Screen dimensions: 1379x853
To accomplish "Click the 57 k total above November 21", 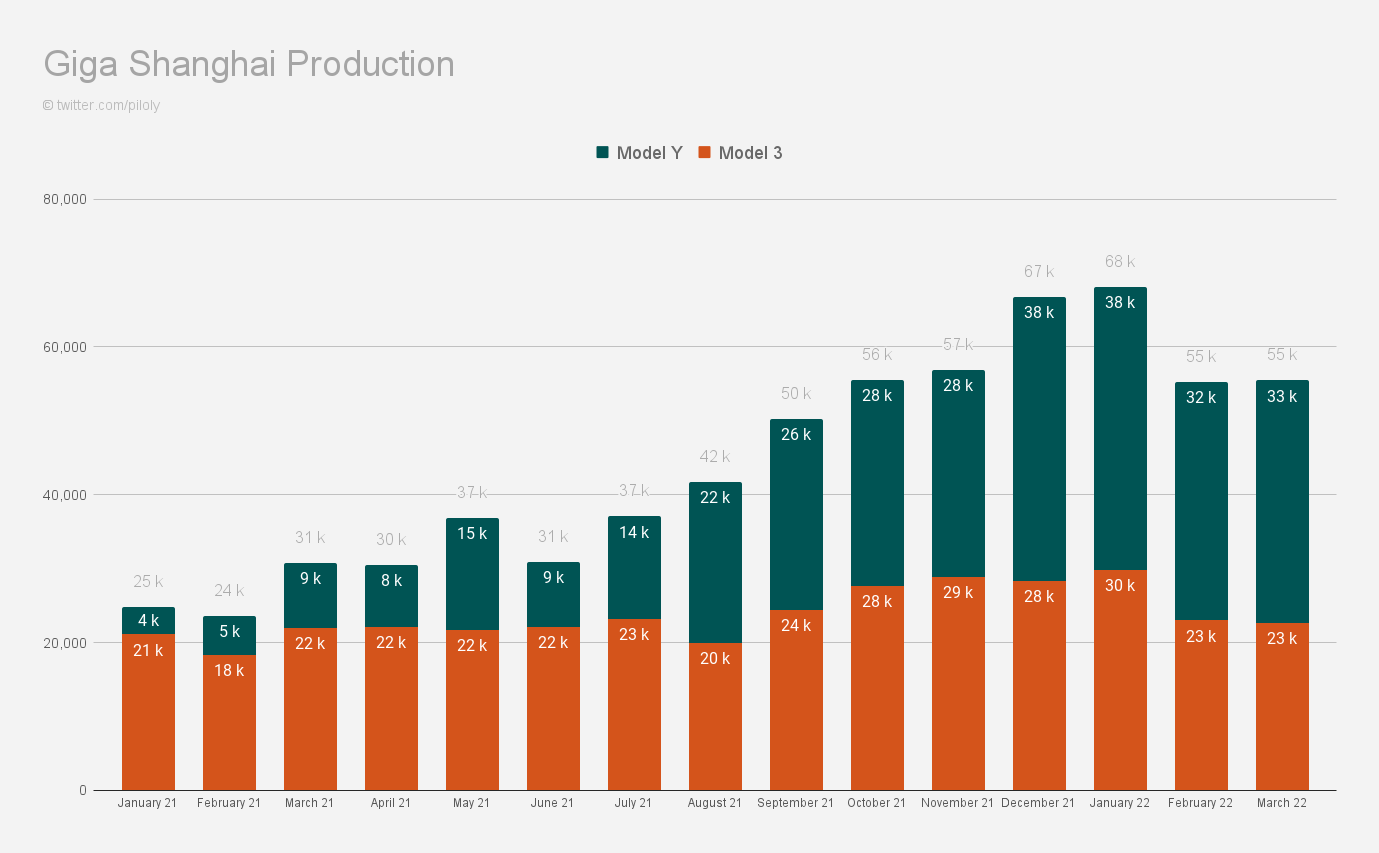I will coord(958,345).
